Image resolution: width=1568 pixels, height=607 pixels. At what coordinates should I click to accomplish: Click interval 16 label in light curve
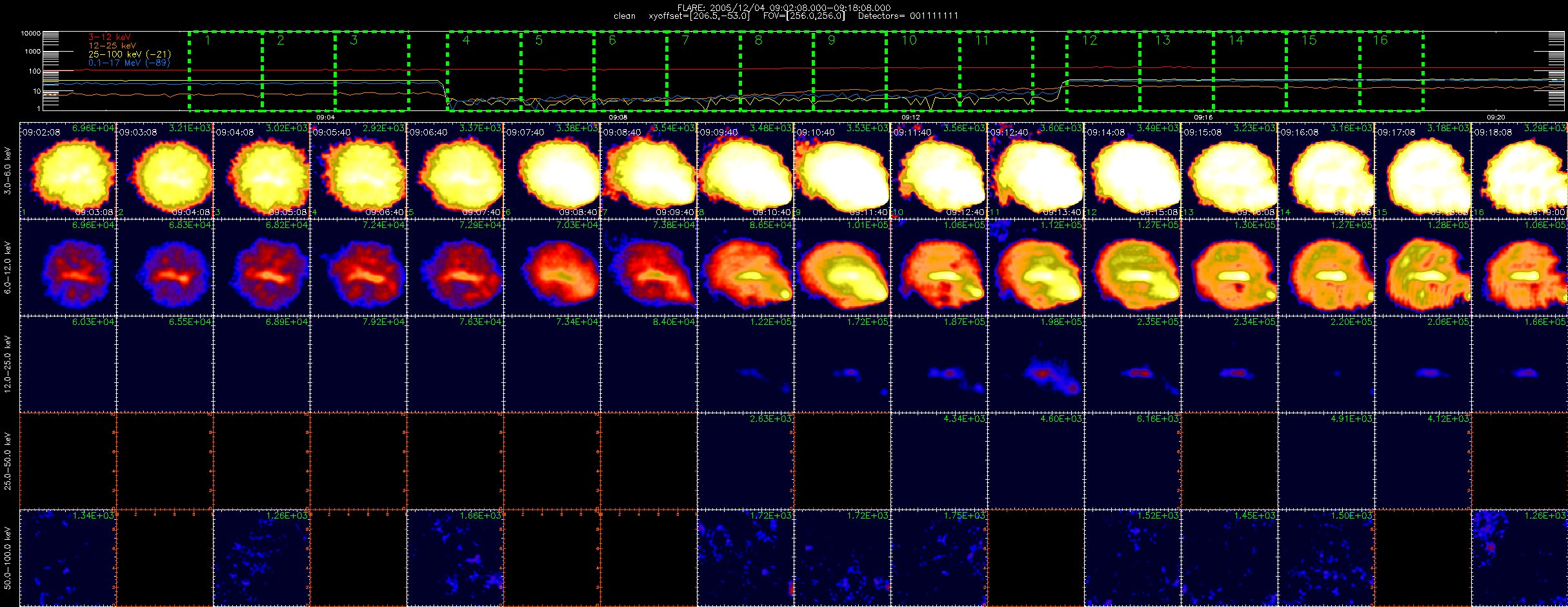coord(1380,40)
